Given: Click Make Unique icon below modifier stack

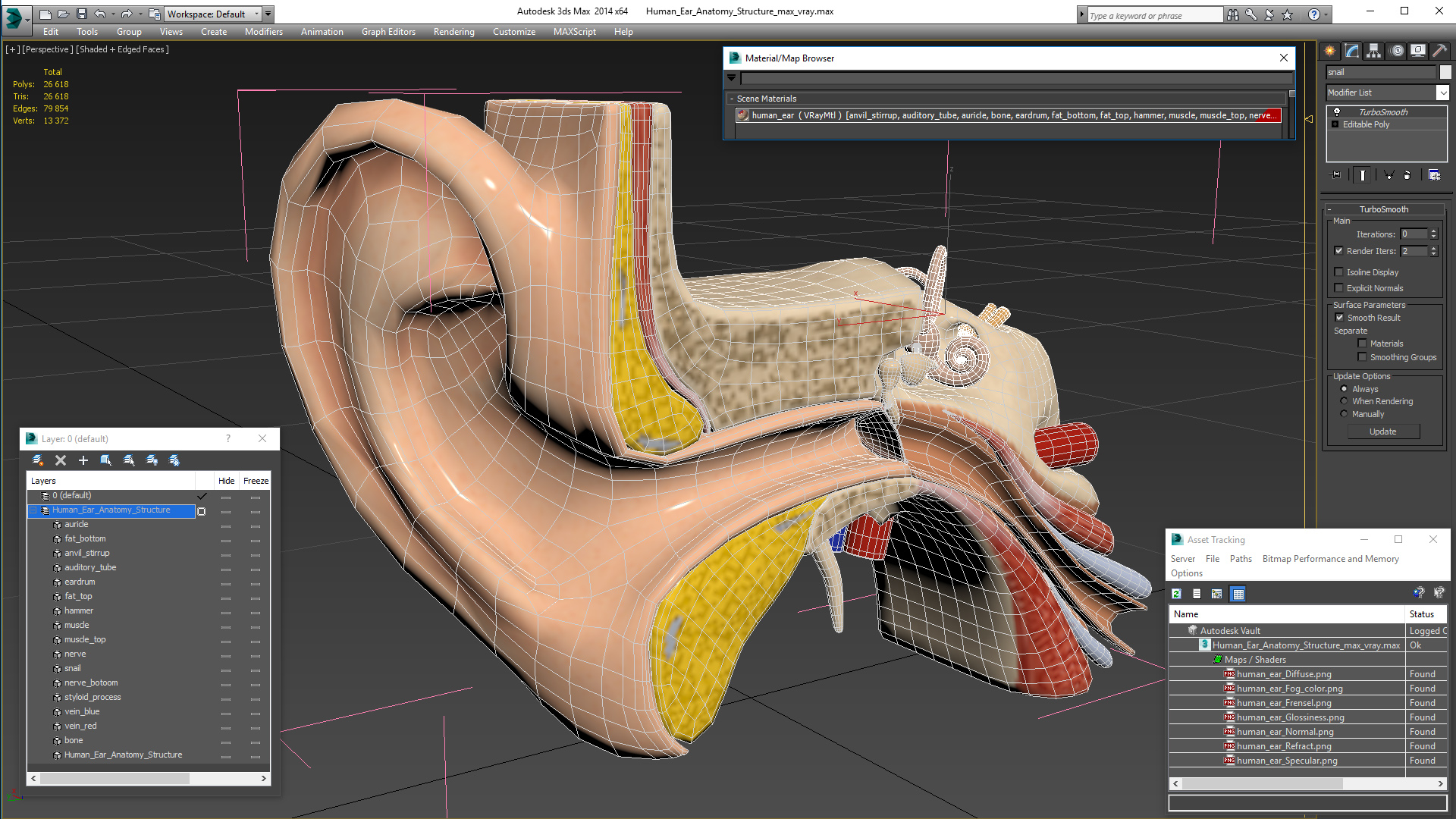Looking at the screenshot, I should pyautogui.click(x=1389, y=175).
